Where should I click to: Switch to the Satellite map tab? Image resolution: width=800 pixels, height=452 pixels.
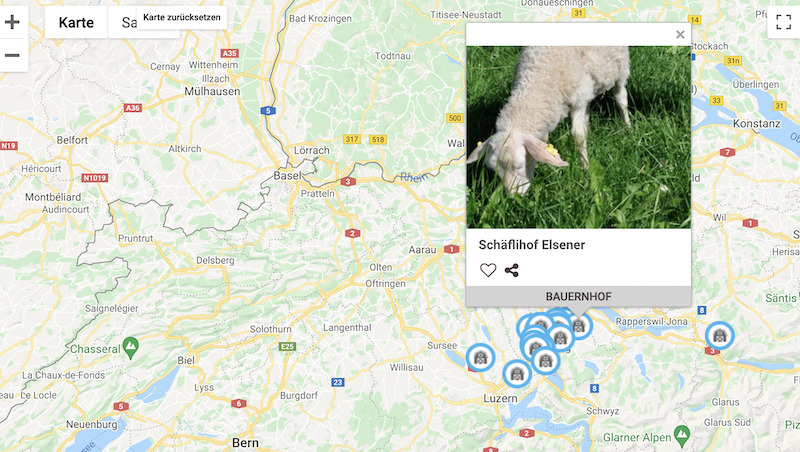click(129, 22)
